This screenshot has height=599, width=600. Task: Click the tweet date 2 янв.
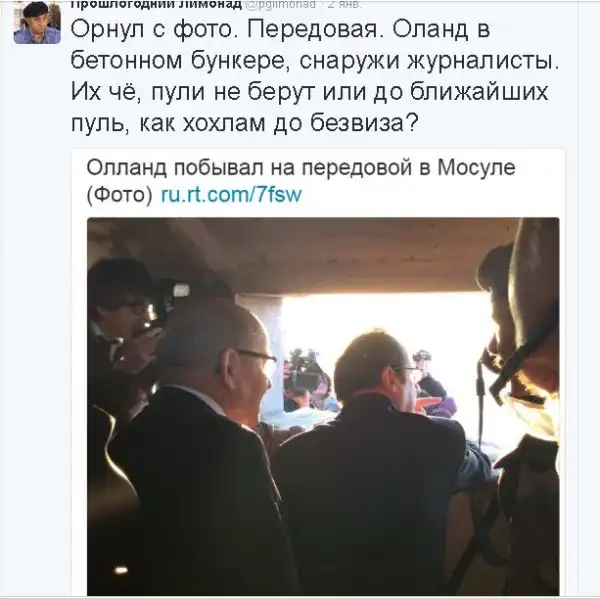point(343,4)
